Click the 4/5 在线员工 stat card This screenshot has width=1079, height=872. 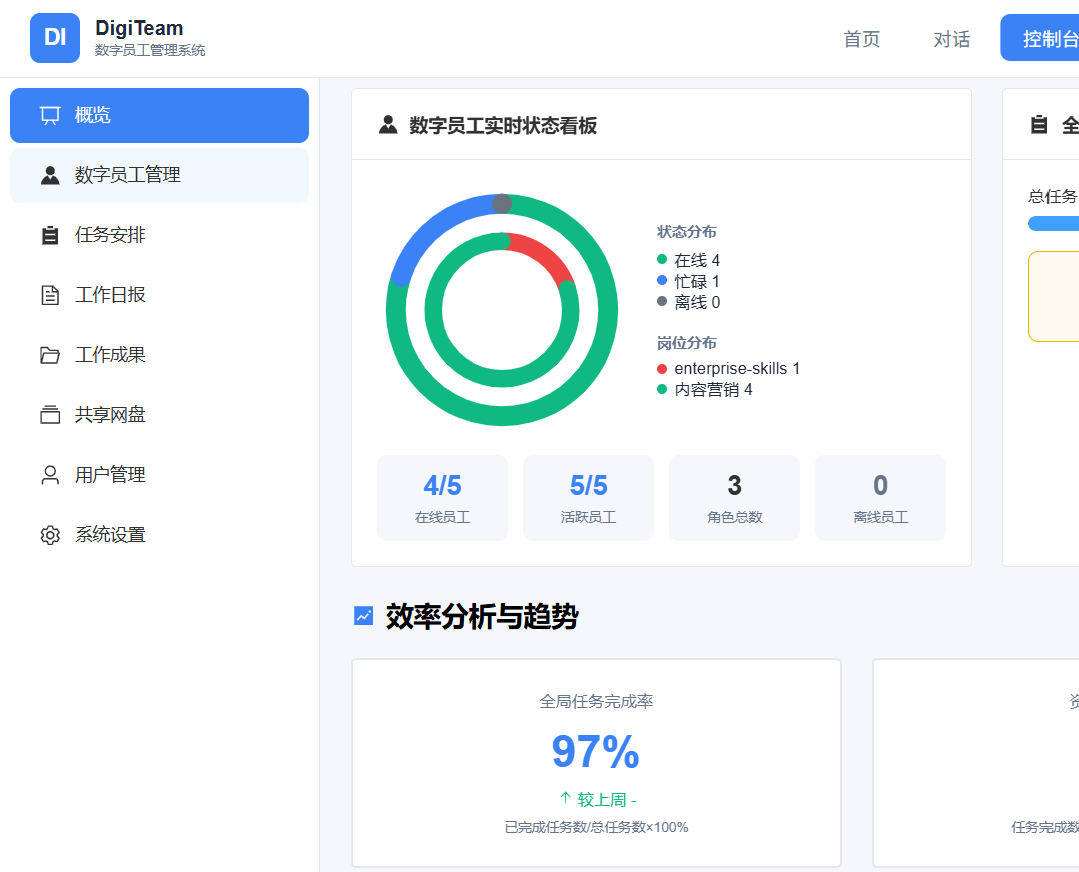pos(442,497)
